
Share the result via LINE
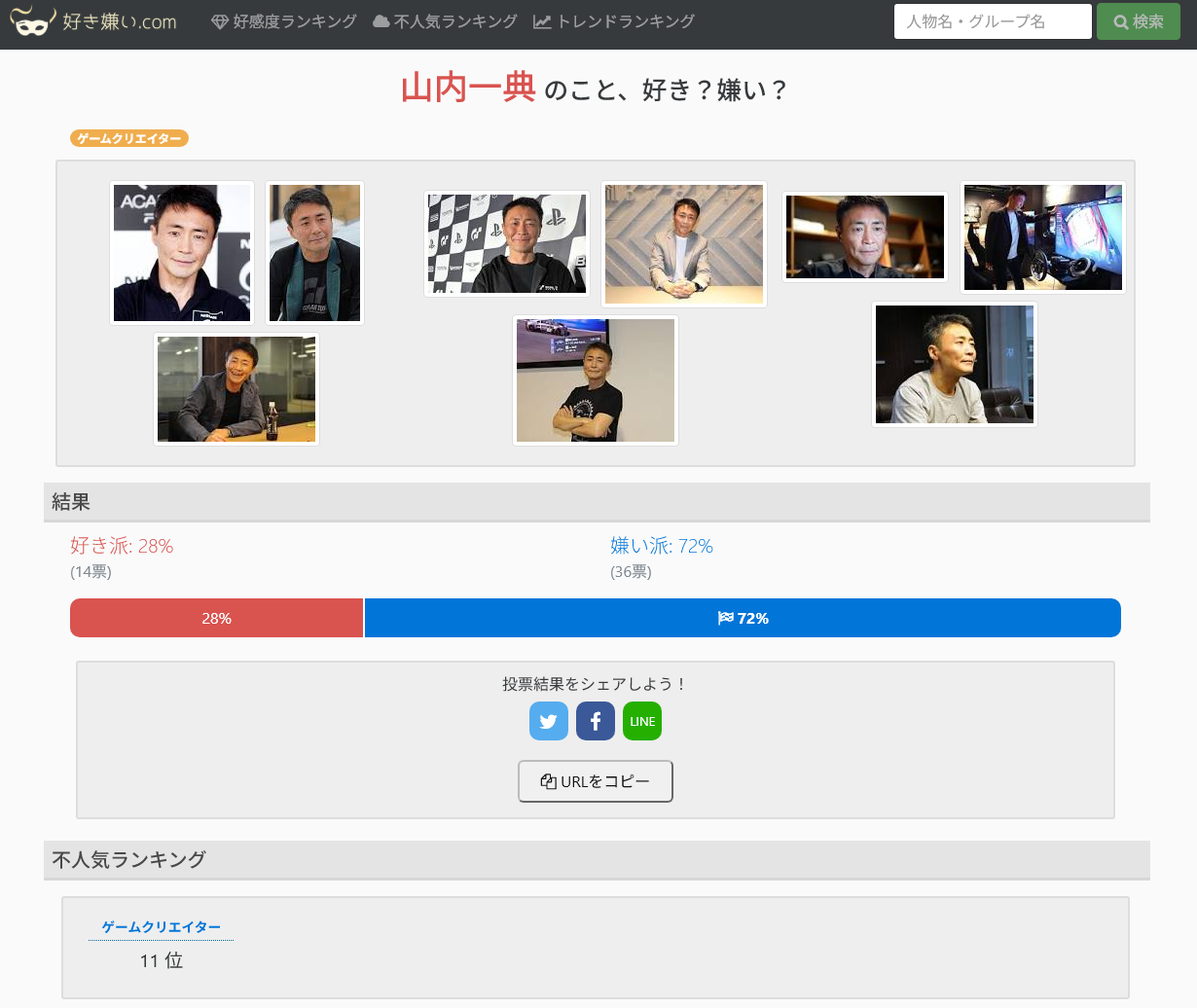pyautogui.click(x=642, y=721)
